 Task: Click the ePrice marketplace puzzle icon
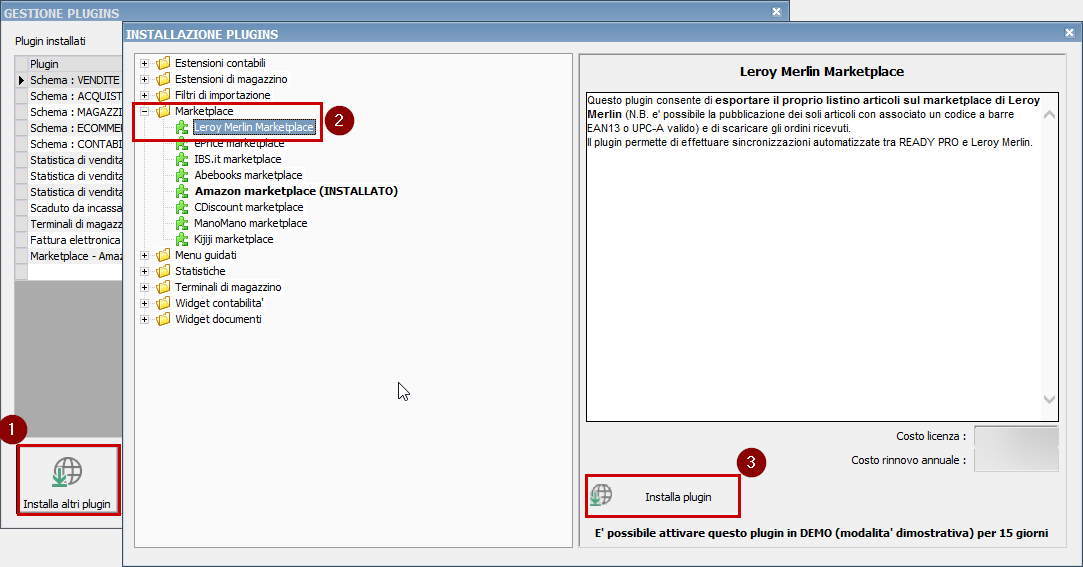coord(182,143)
